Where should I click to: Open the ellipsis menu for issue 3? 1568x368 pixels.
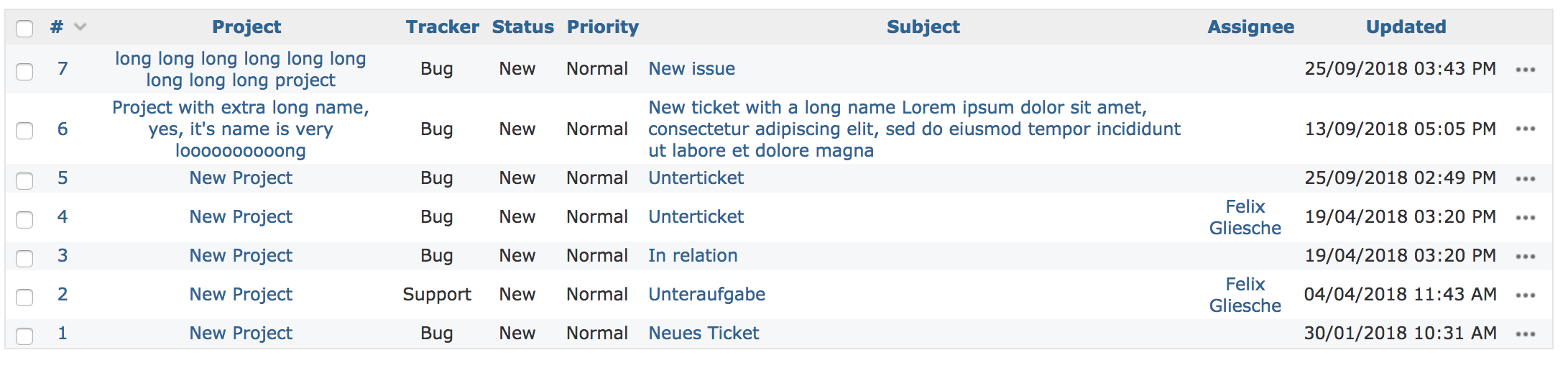tap(1525, 257)
